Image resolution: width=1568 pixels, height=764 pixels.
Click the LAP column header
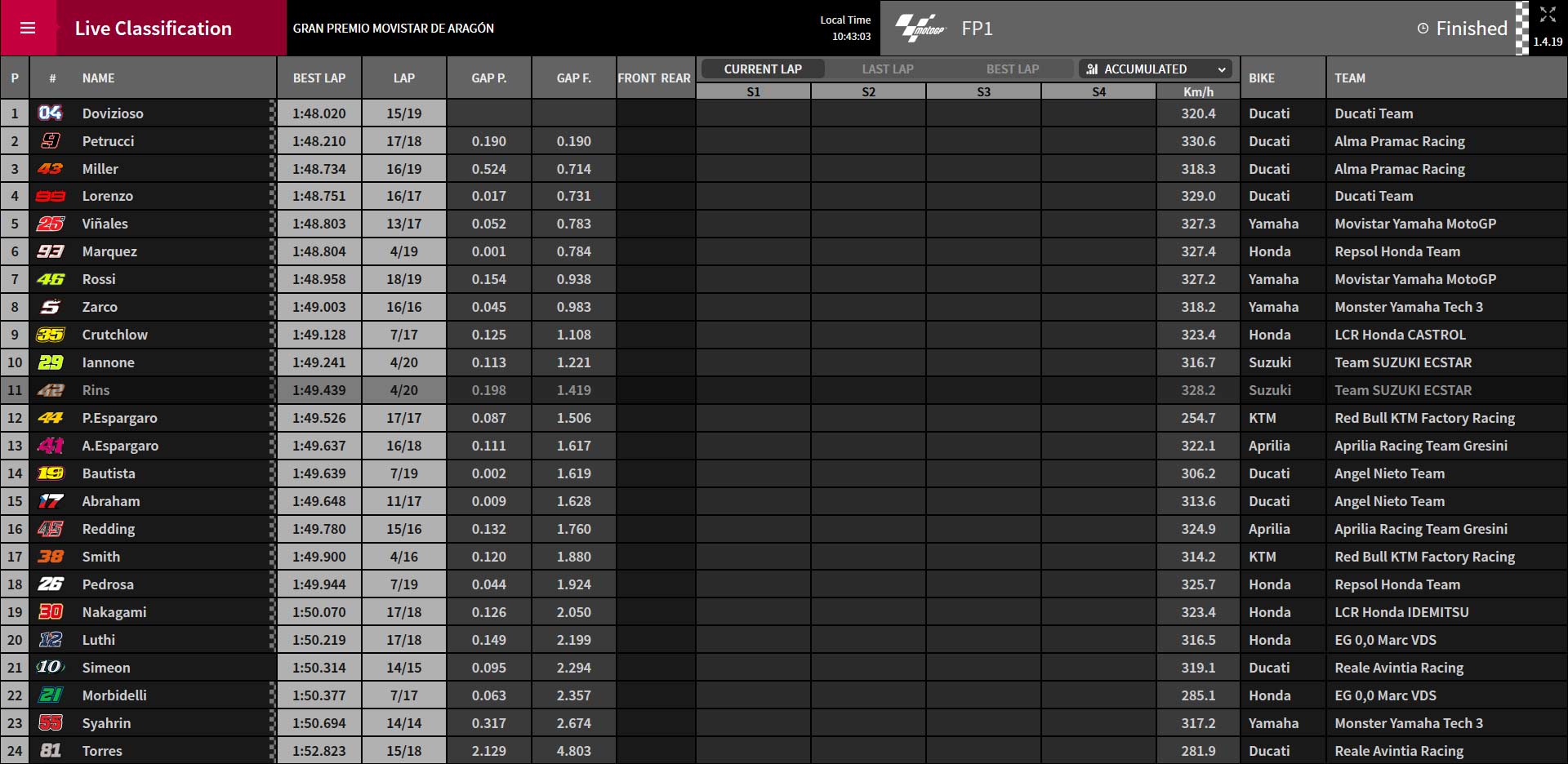pos(404,78)
